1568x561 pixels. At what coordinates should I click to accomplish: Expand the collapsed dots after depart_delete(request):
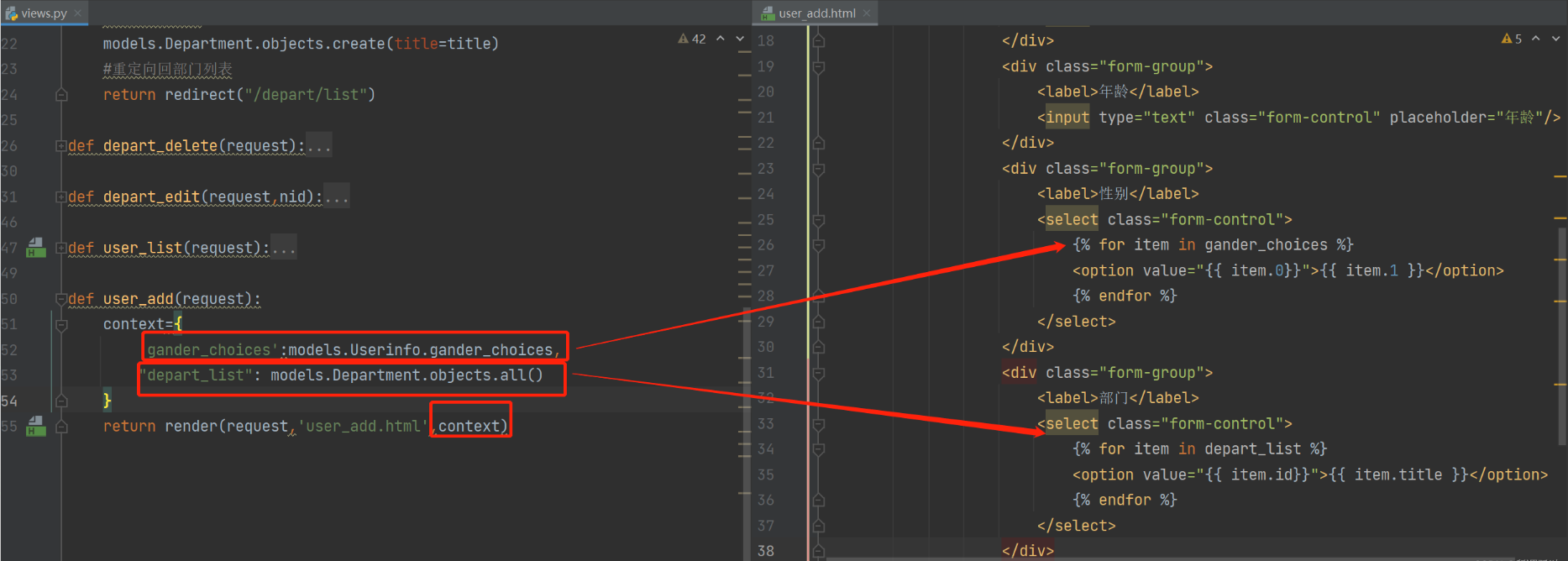[x=319, y=146]
